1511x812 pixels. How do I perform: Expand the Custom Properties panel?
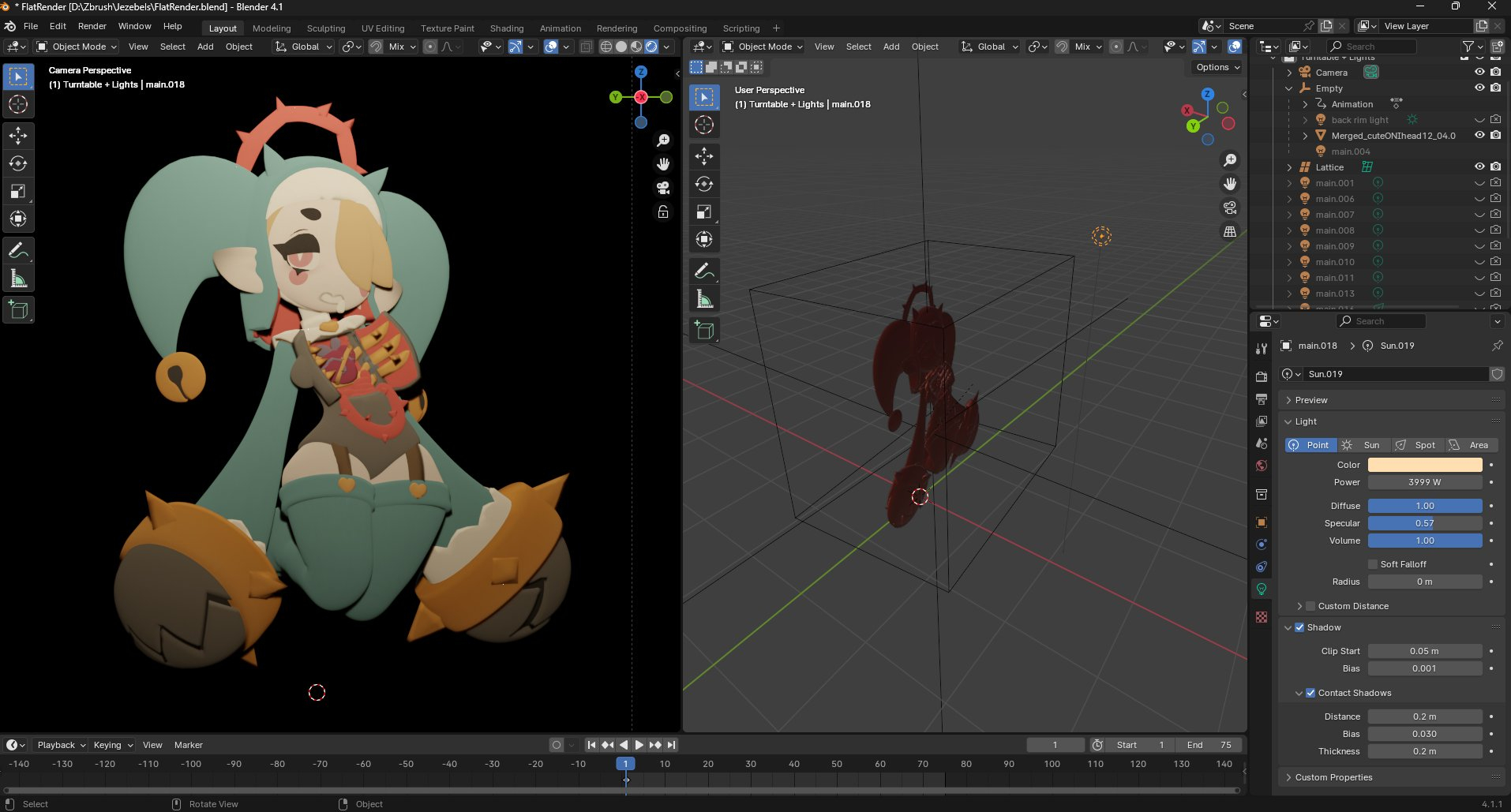(x=1333, y=777)
